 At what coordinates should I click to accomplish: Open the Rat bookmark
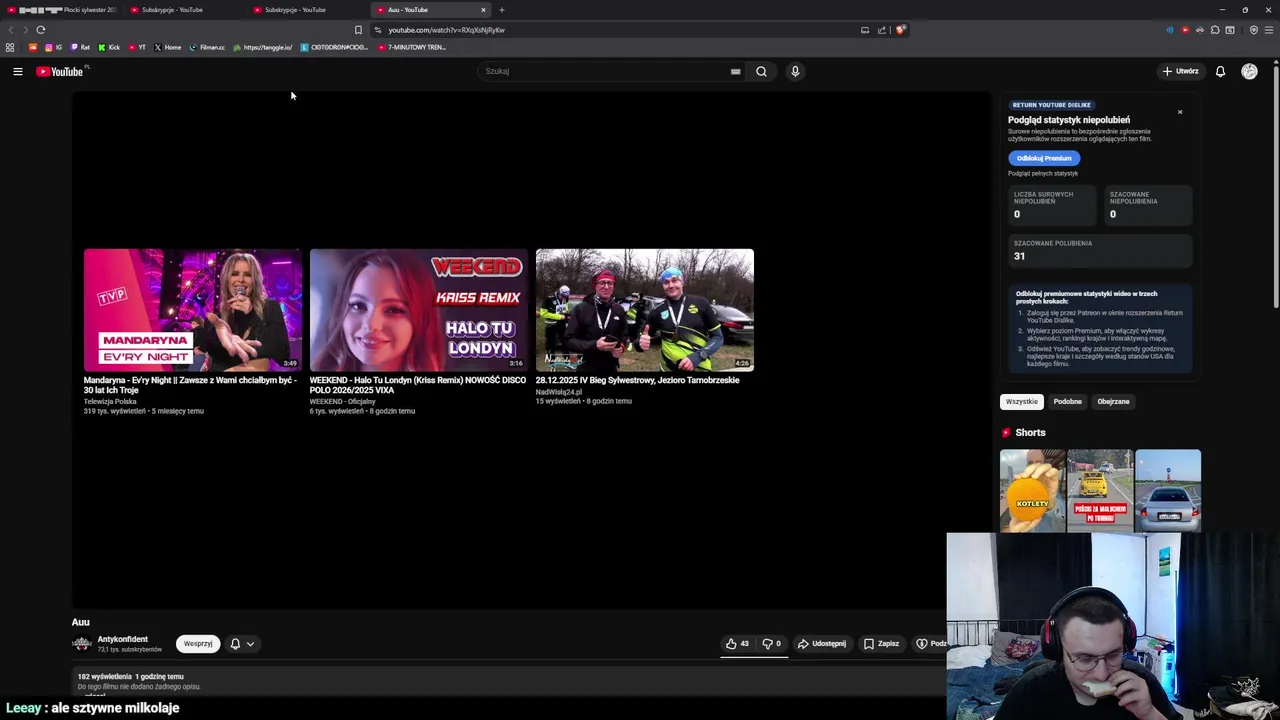80,47
